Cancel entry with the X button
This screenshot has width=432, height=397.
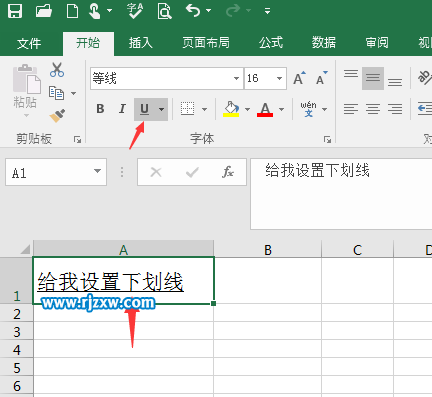click(x=156, y=172)
